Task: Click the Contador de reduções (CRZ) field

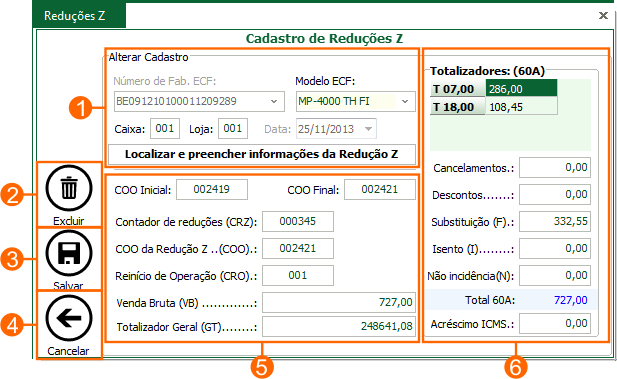Action: (298, 222)
